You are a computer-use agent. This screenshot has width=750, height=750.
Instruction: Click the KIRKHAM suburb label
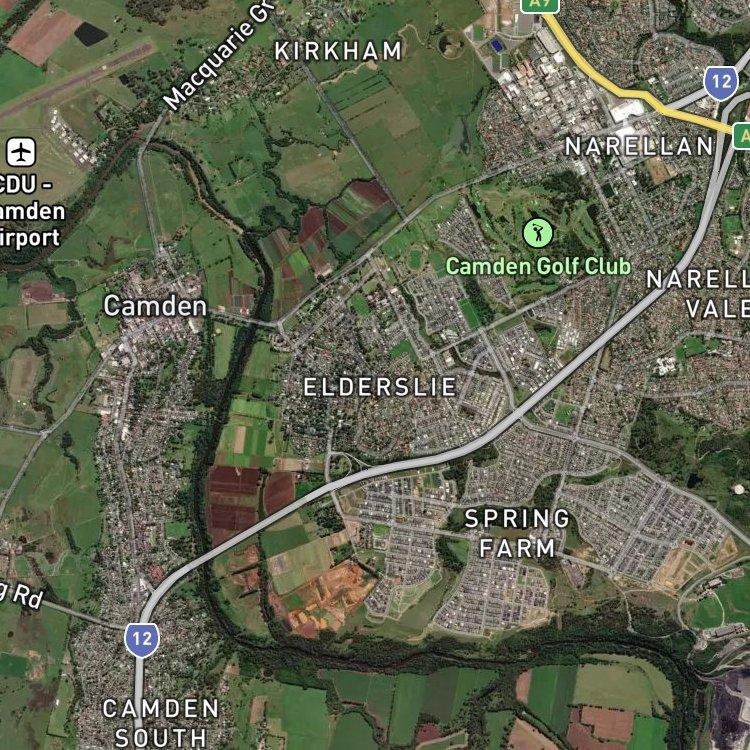(x=338, y=52)
